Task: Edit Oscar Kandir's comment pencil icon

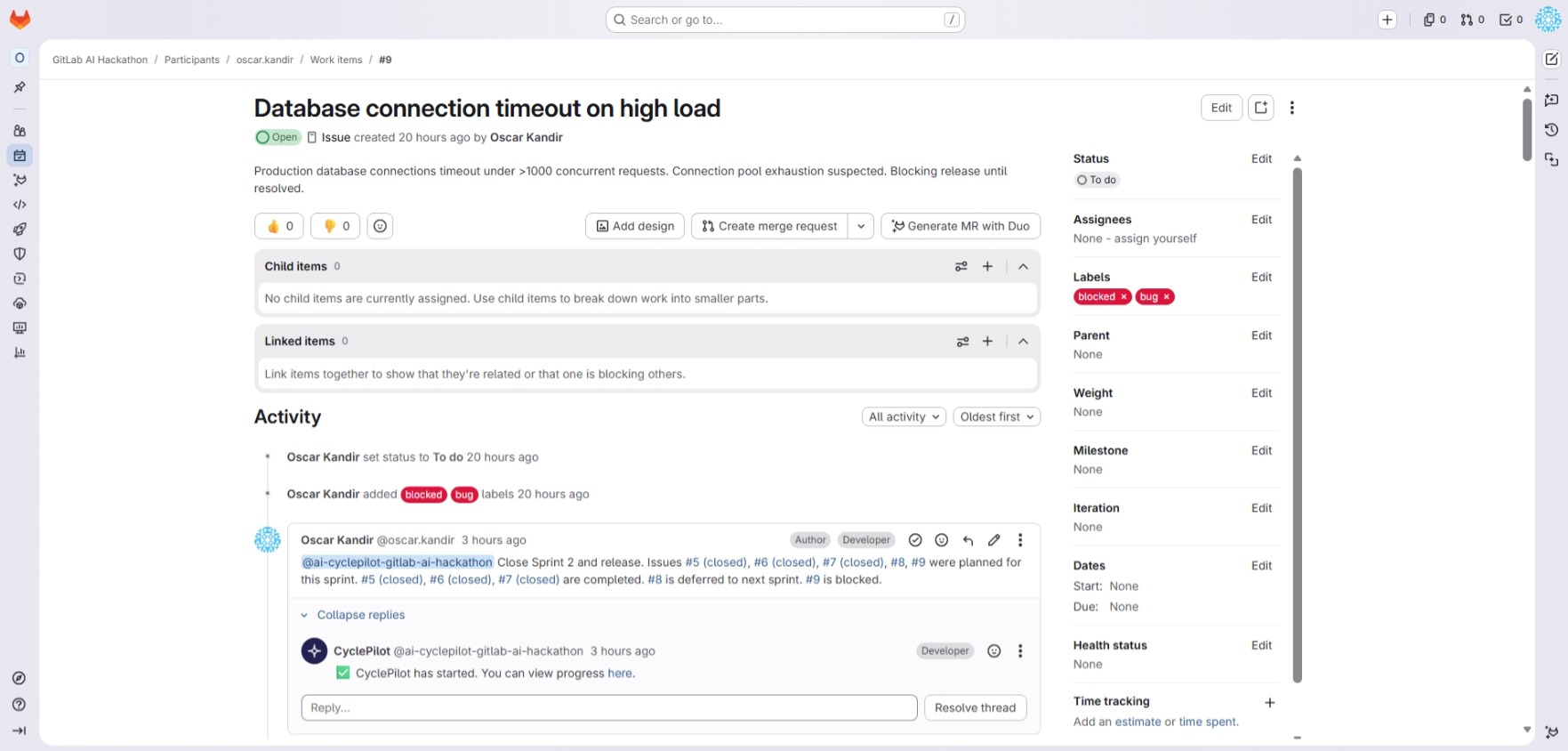Action: pos(994,540)
